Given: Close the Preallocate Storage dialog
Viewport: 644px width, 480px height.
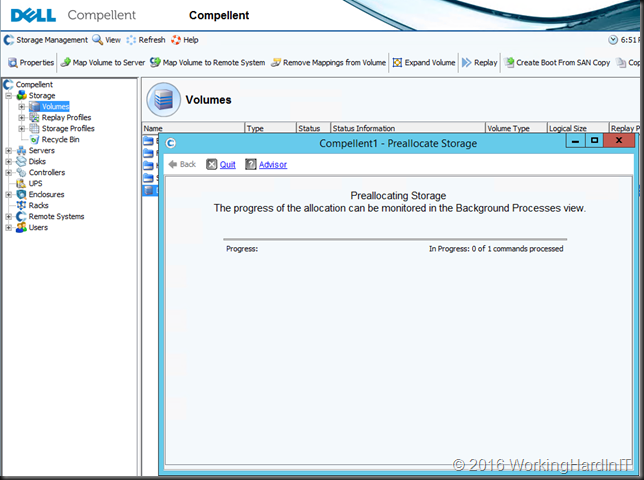Looking at the screenshot, I should (x=619, y=141).
